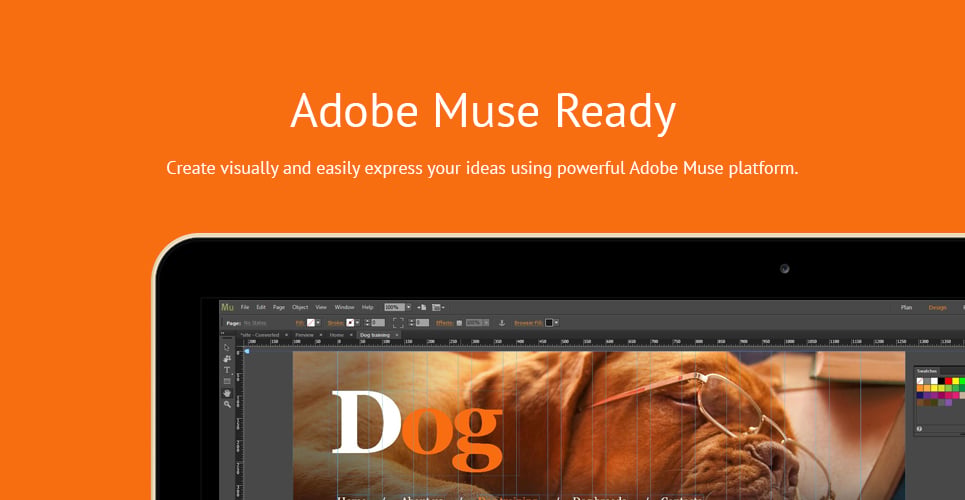The height and width of the screenshot is (500, 965).
Task: Click the Effects label link
Action: tap(444, 323)
